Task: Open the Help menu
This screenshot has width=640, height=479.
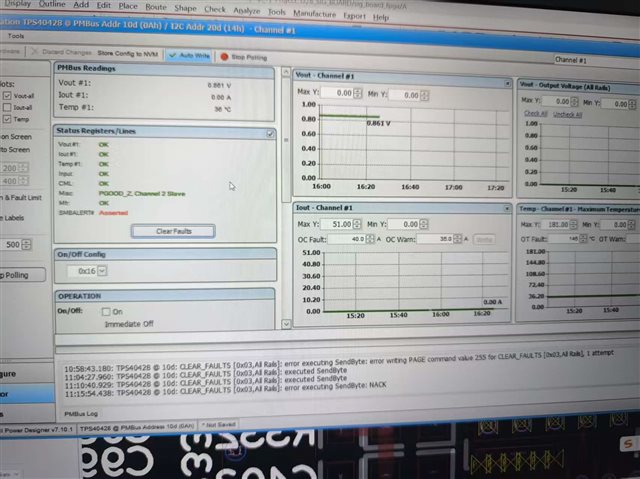Action: 380,17
